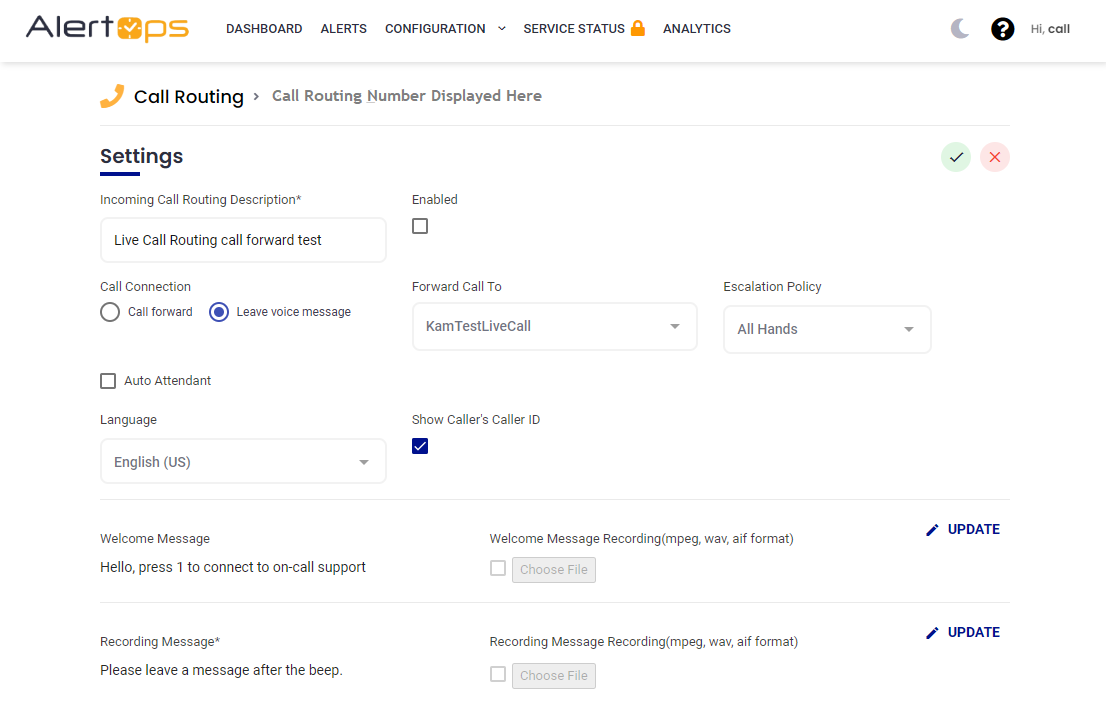Click Choose File for Welcome Message Recording
The width and height of the screenshot is (1106, 717).
tap(553, 570)
